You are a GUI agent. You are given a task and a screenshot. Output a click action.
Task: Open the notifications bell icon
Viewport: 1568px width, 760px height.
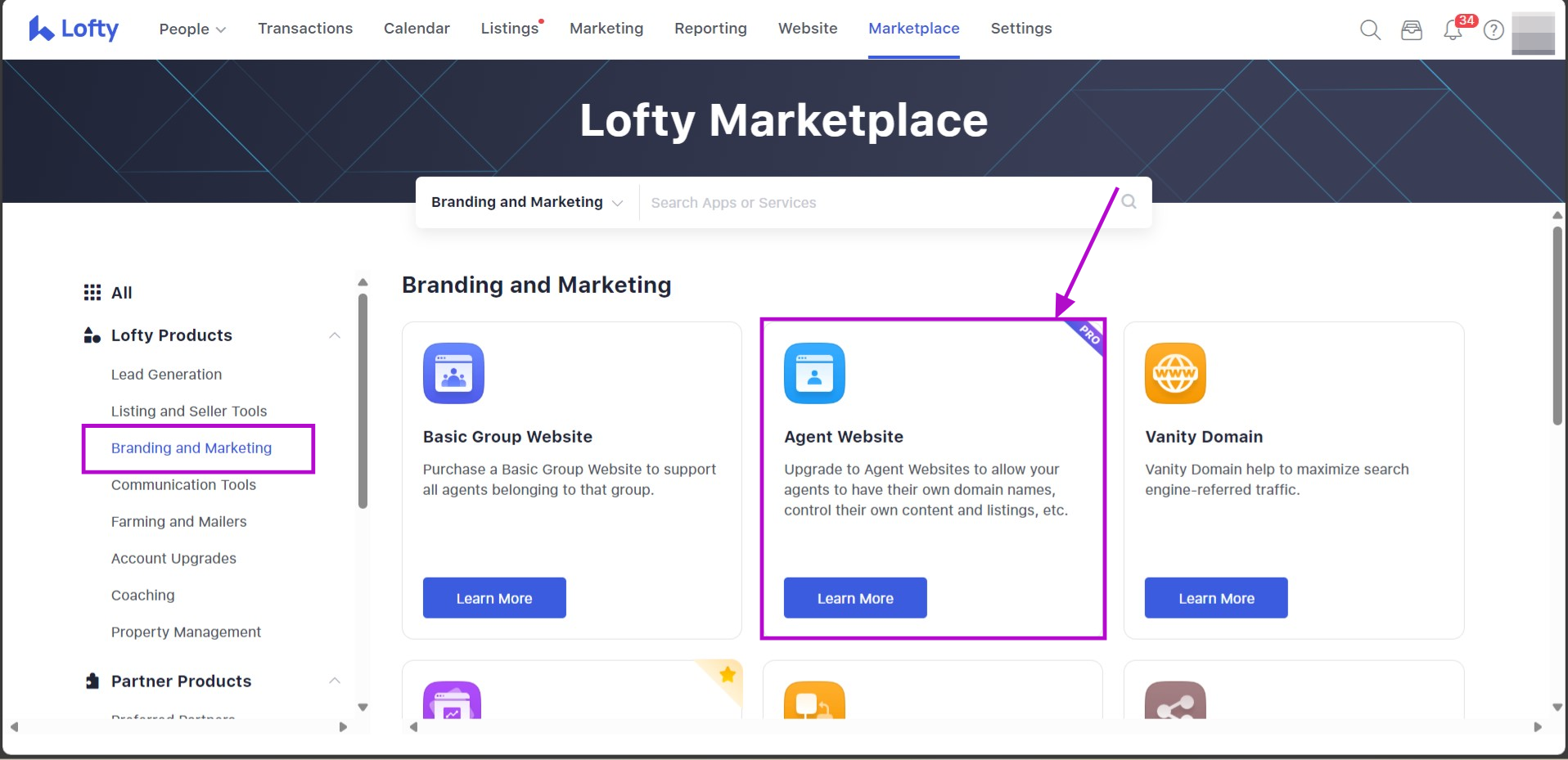click(x=1453, y=30)
